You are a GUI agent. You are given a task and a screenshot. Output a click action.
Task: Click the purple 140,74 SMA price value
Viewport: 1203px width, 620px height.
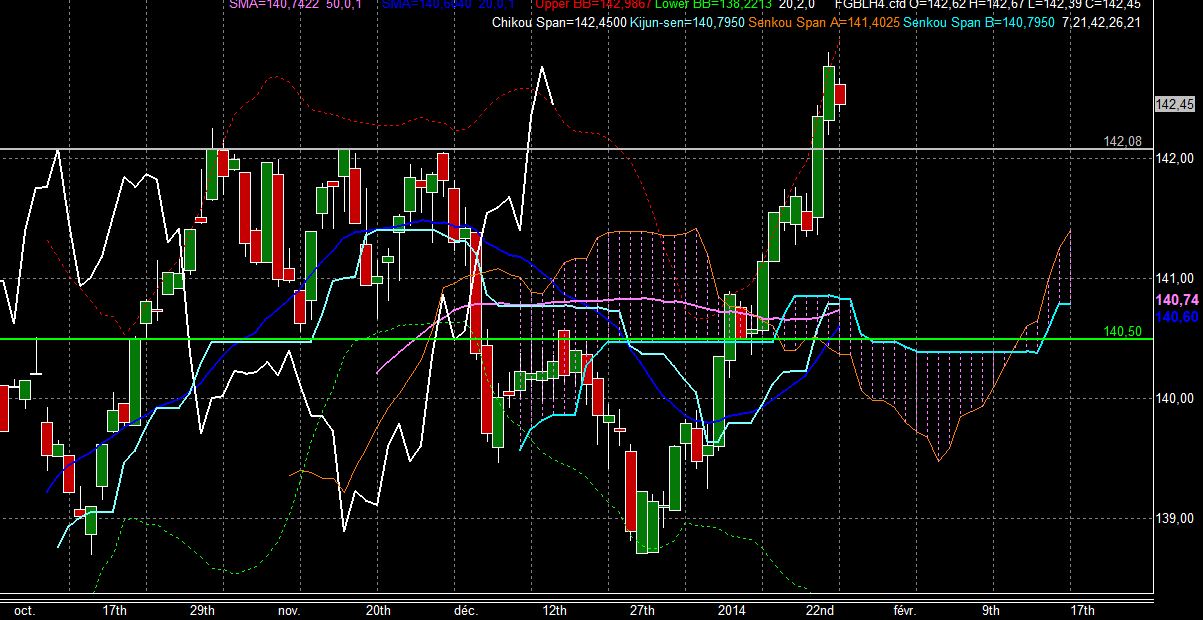(x=1176, y=300)
